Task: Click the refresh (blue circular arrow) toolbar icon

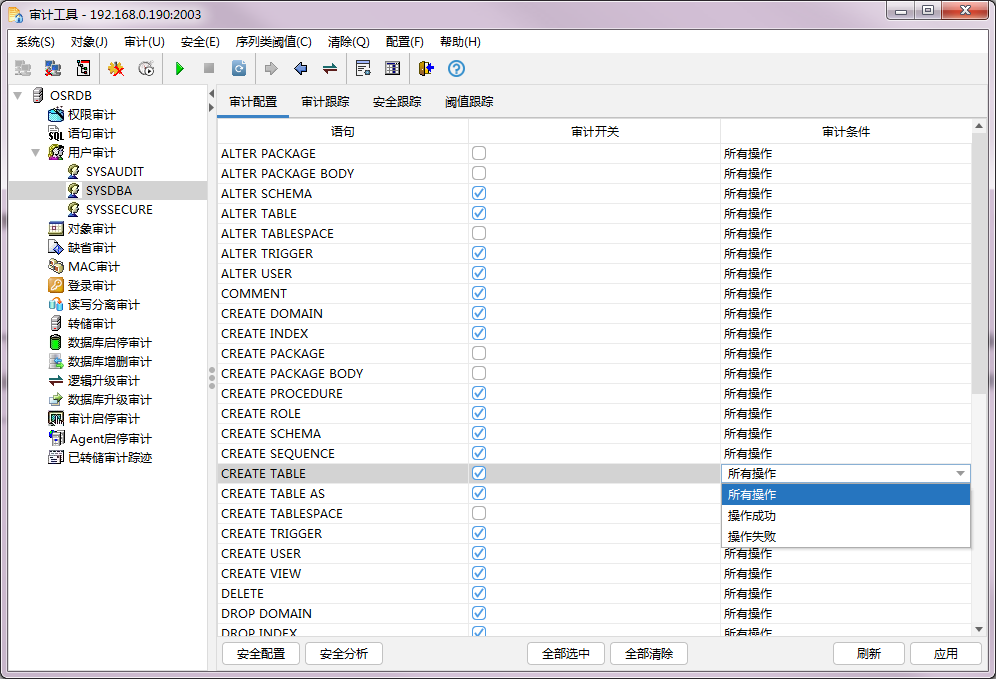Action: pyautogui.click(x=239, y=68)
